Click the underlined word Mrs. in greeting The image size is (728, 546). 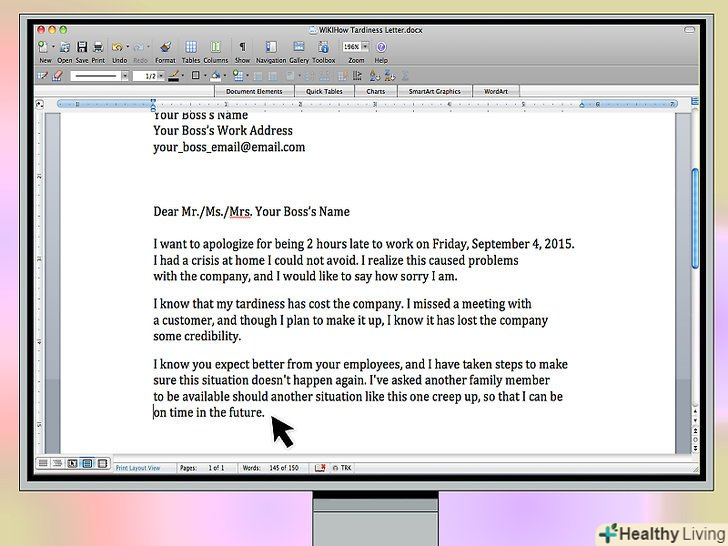pos(240,212)
